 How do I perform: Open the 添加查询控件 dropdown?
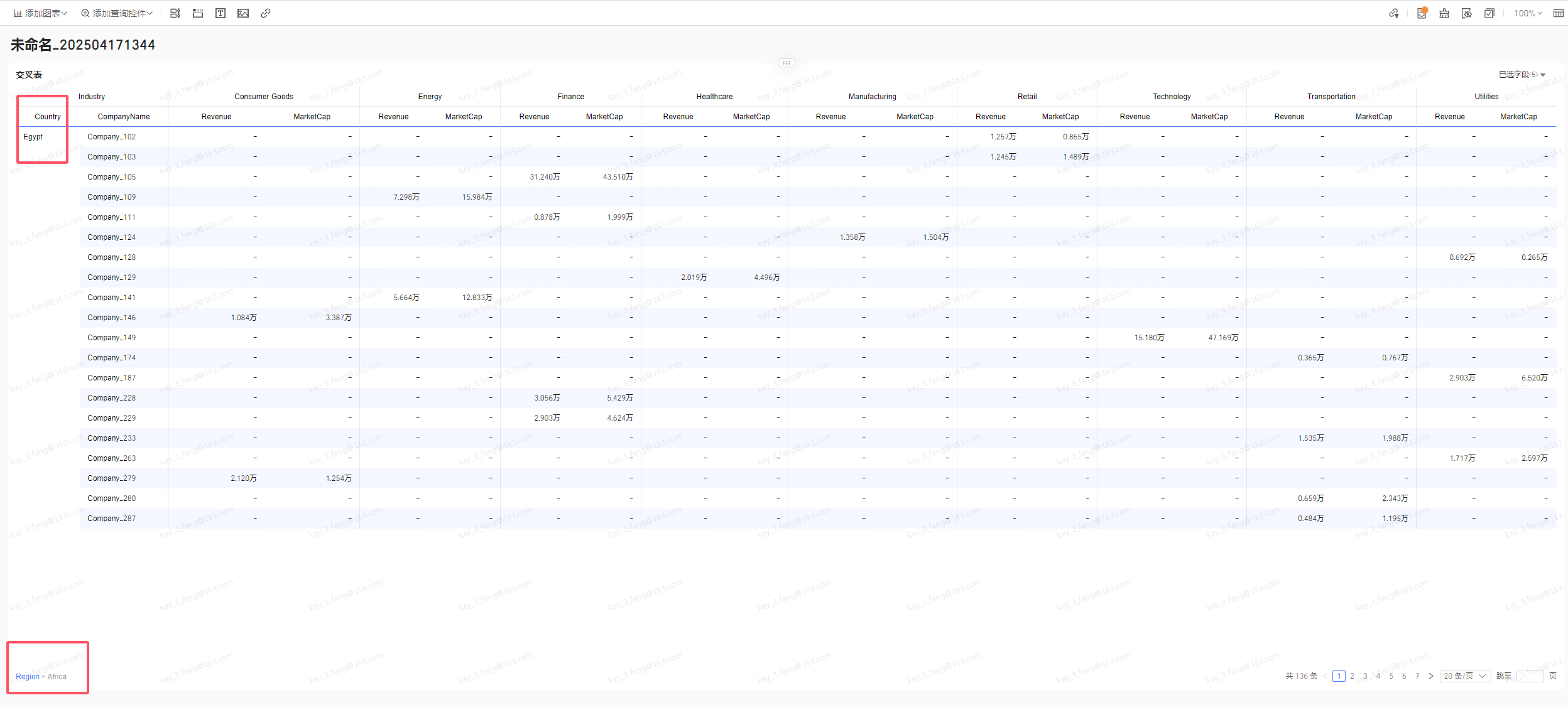tap(117, 13)
